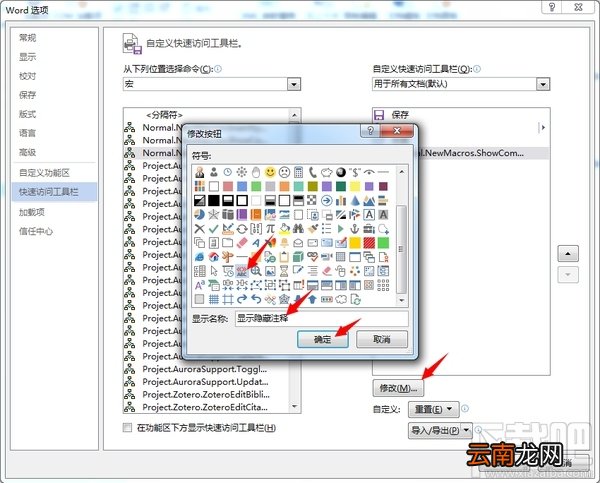Screen dimensions: 600x483
Task: Pick the clock symbol in the top row
Action: coord(228,172)
